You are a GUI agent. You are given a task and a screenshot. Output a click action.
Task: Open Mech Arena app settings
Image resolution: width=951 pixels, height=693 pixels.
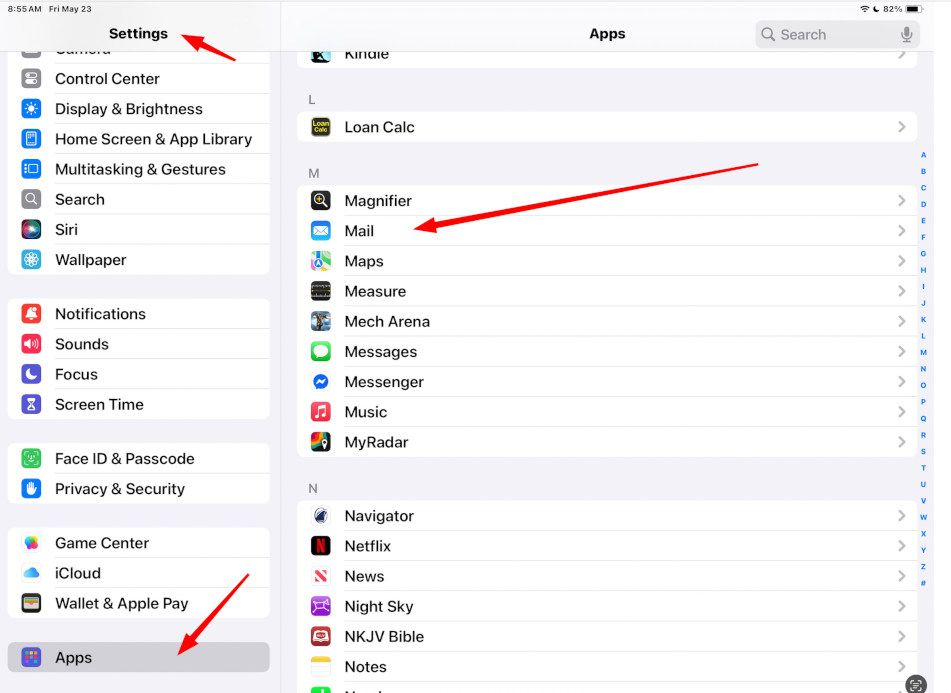point(607,321)
